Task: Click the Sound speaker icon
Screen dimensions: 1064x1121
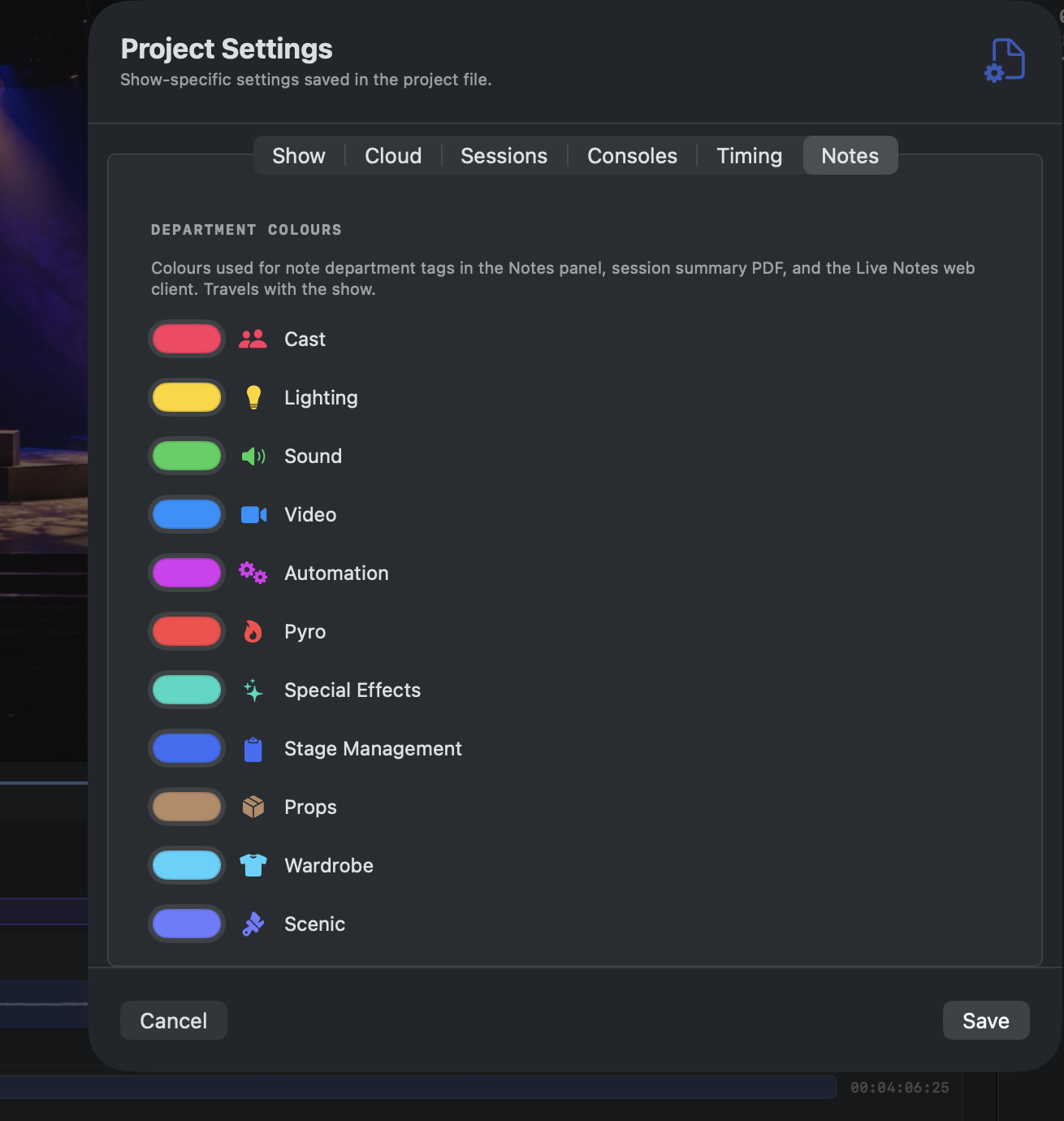Action: 253,456
